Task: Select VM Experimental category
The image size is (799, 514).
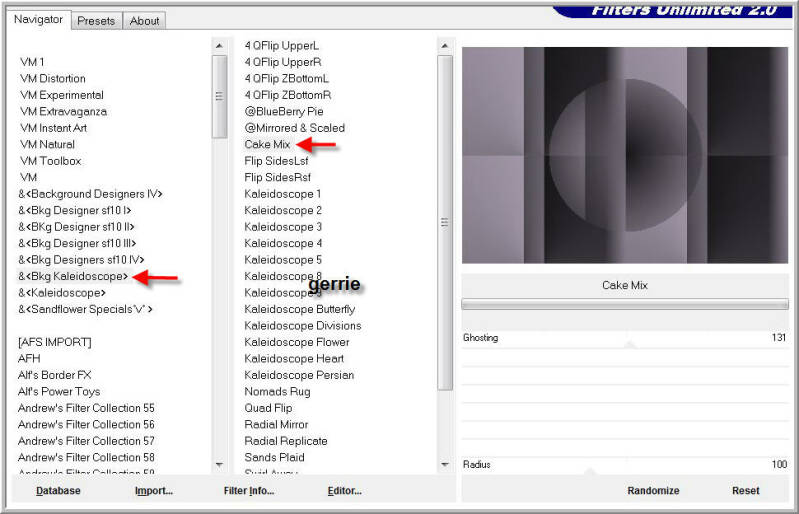Action: [x=62, y=95]
